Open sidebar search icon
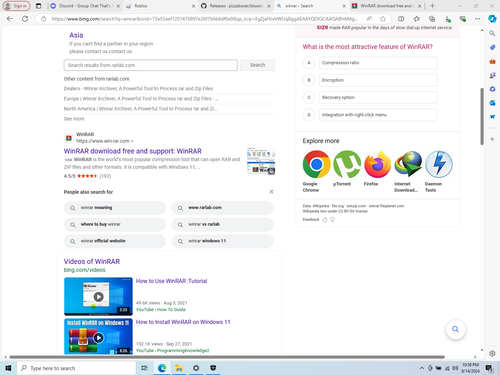Screen dimensions: 500x375 click(x=492, y=33)
